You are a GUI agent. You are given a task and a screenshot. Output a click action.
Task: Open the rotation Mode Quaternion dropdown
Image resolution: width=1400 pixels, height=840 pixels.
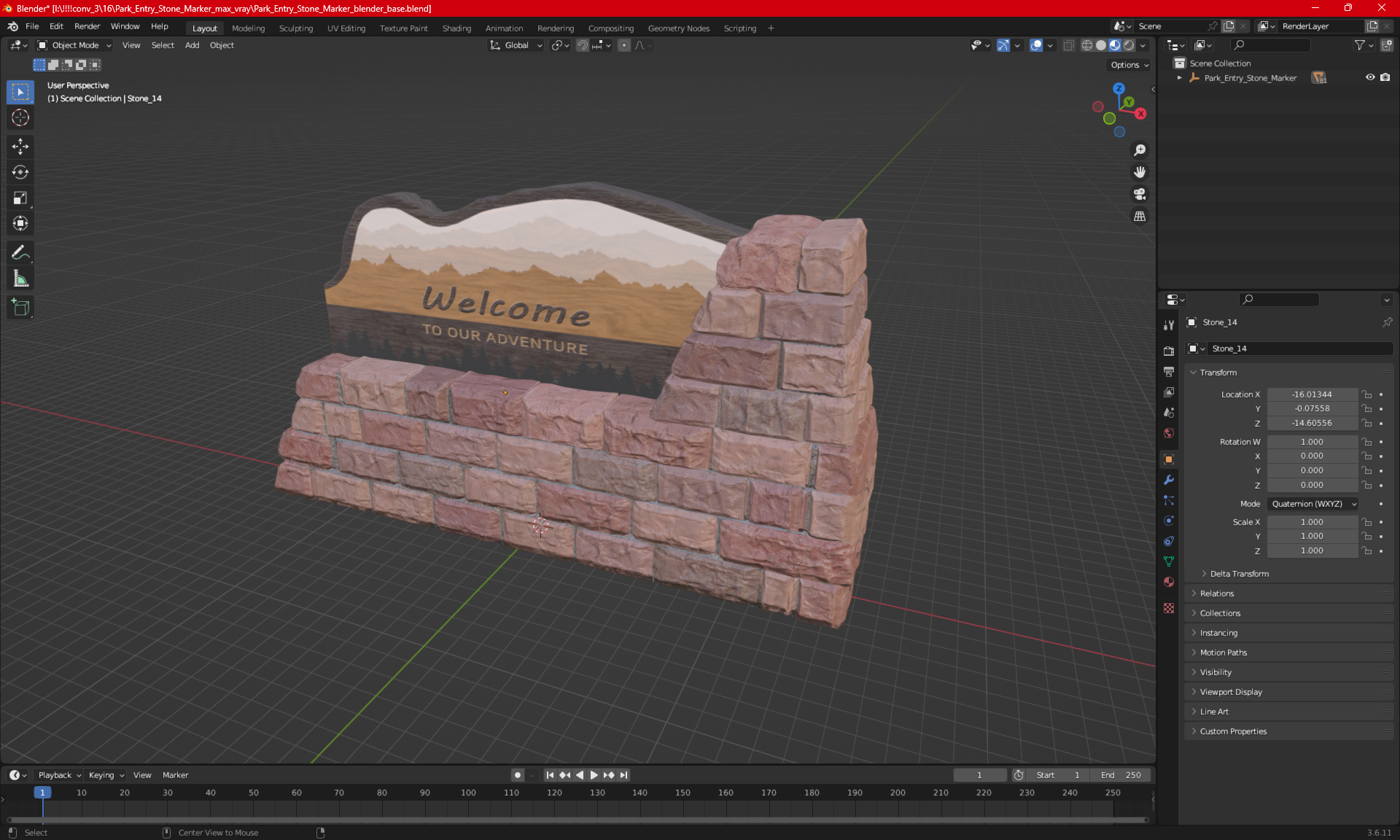(1312, 504)
